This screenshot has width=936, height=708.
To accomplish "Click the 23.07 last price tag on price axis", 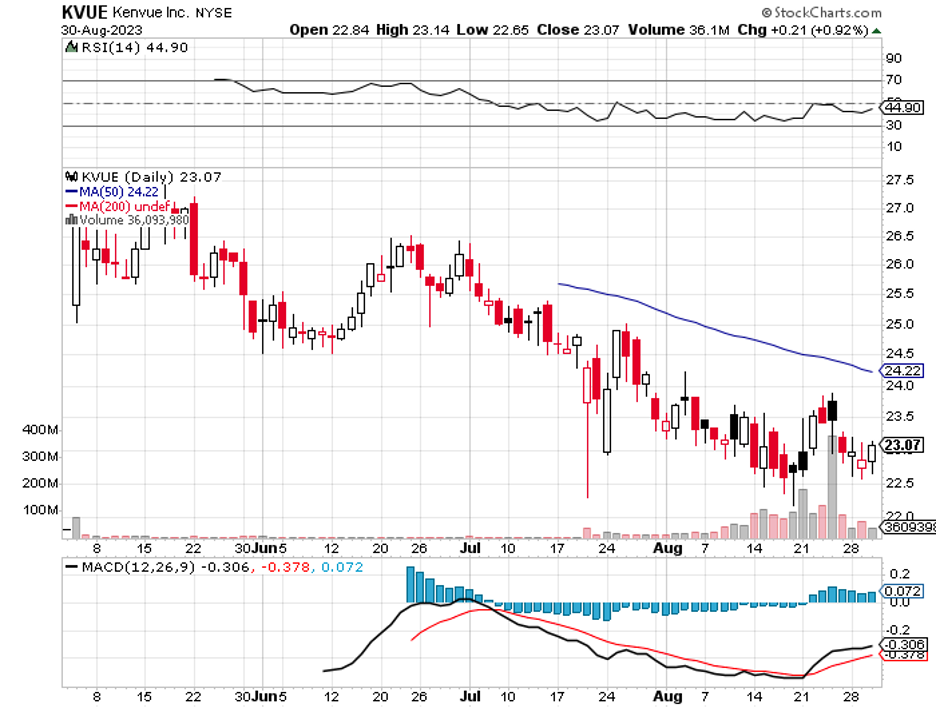I will (x=903, y=445).
